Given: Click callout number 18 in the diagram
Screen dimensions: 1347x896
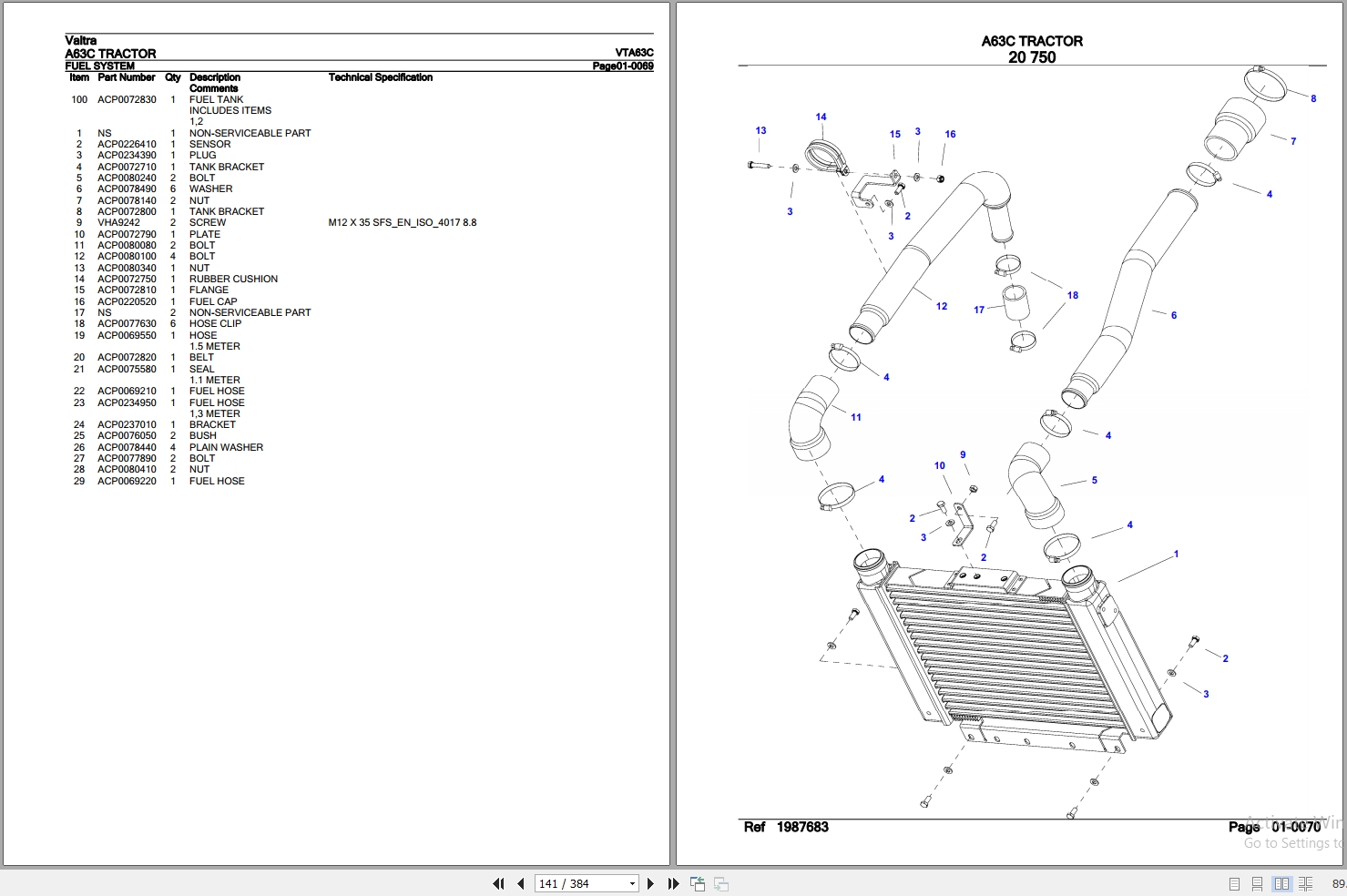Looking at the screenshot, I should click(1073, 295).
